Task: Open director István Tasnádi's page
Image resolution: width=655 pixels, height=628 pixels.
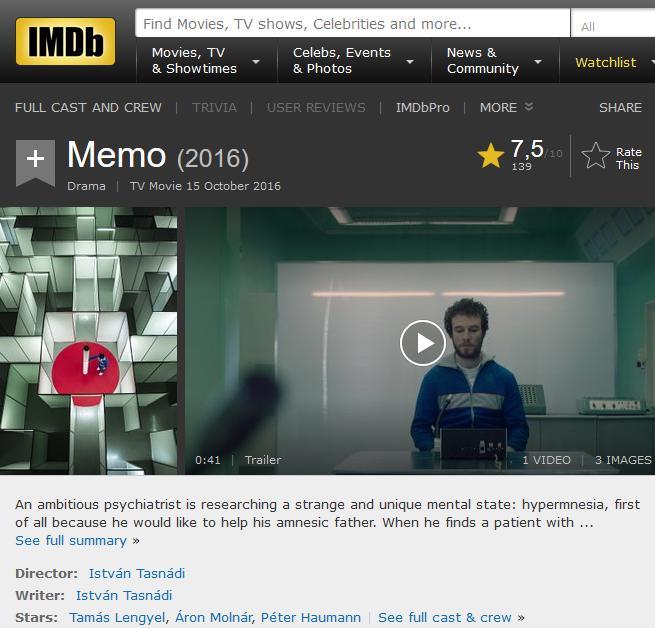Action: pos(137,573)
